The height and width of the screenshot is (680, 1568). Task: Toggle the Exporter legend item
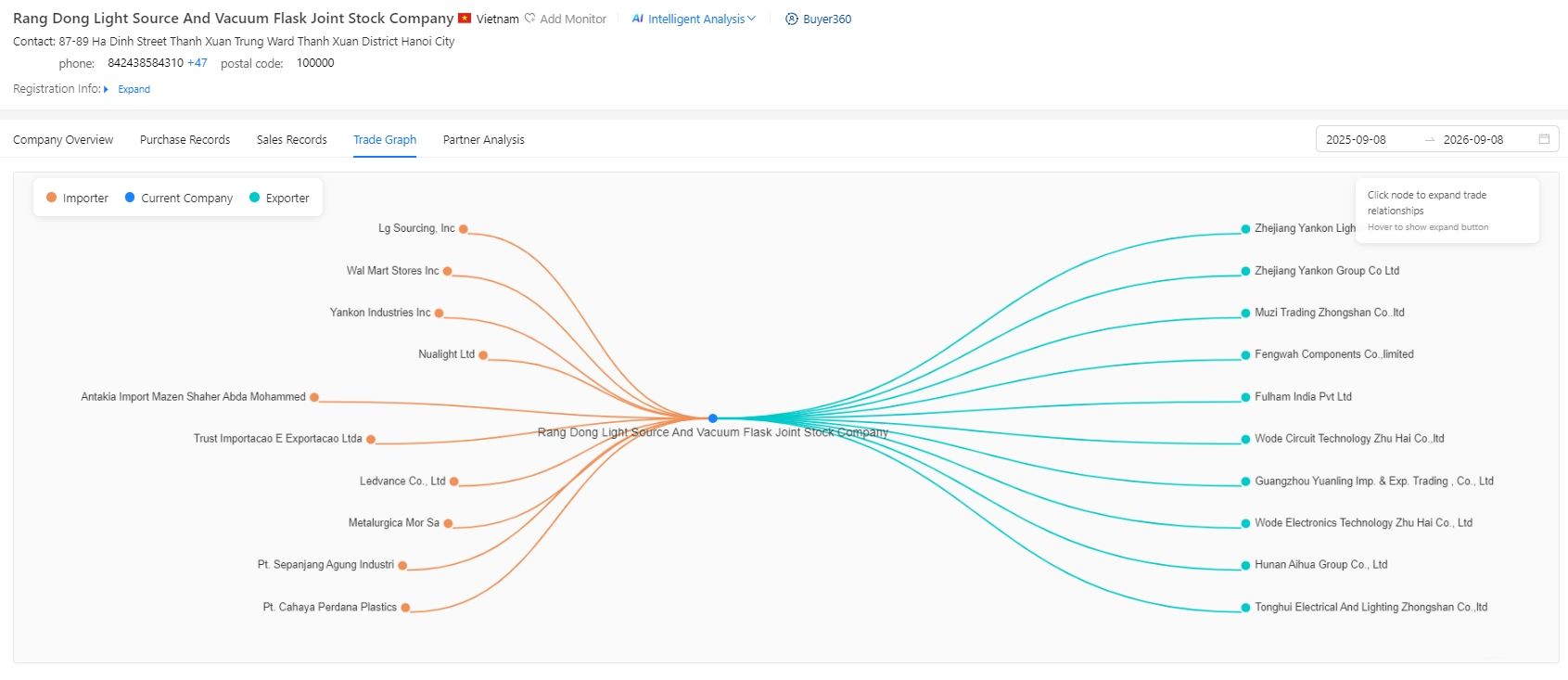tap(279, 198)
